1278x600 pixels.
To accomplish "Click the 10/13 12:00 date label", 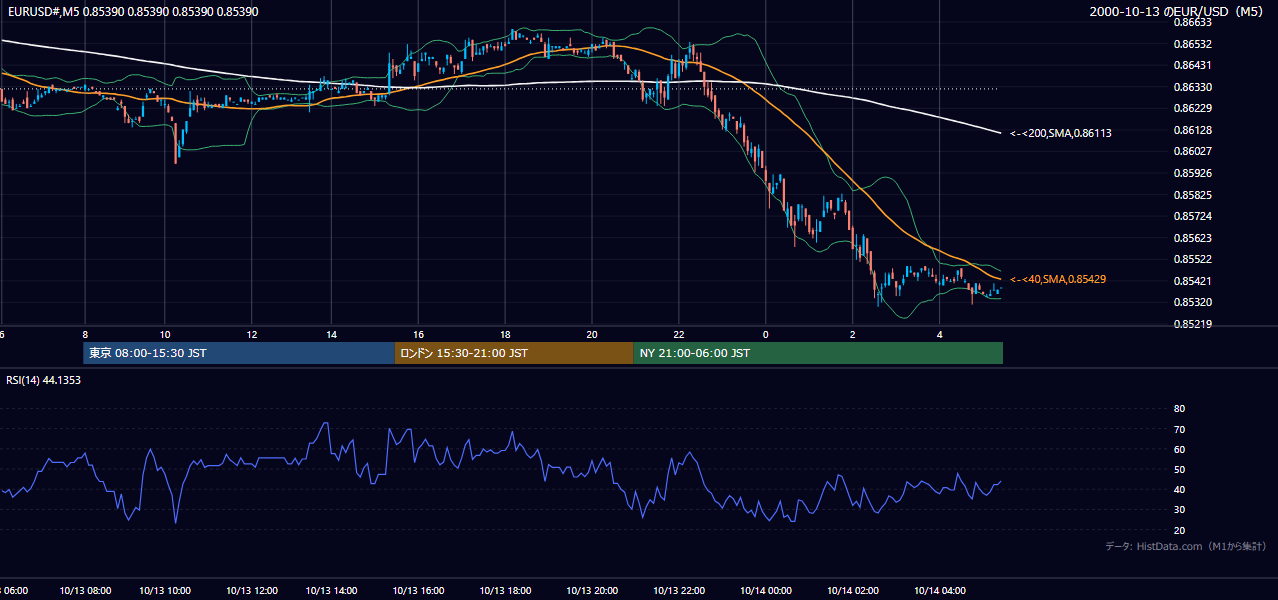I will click(x=252, y=591).
